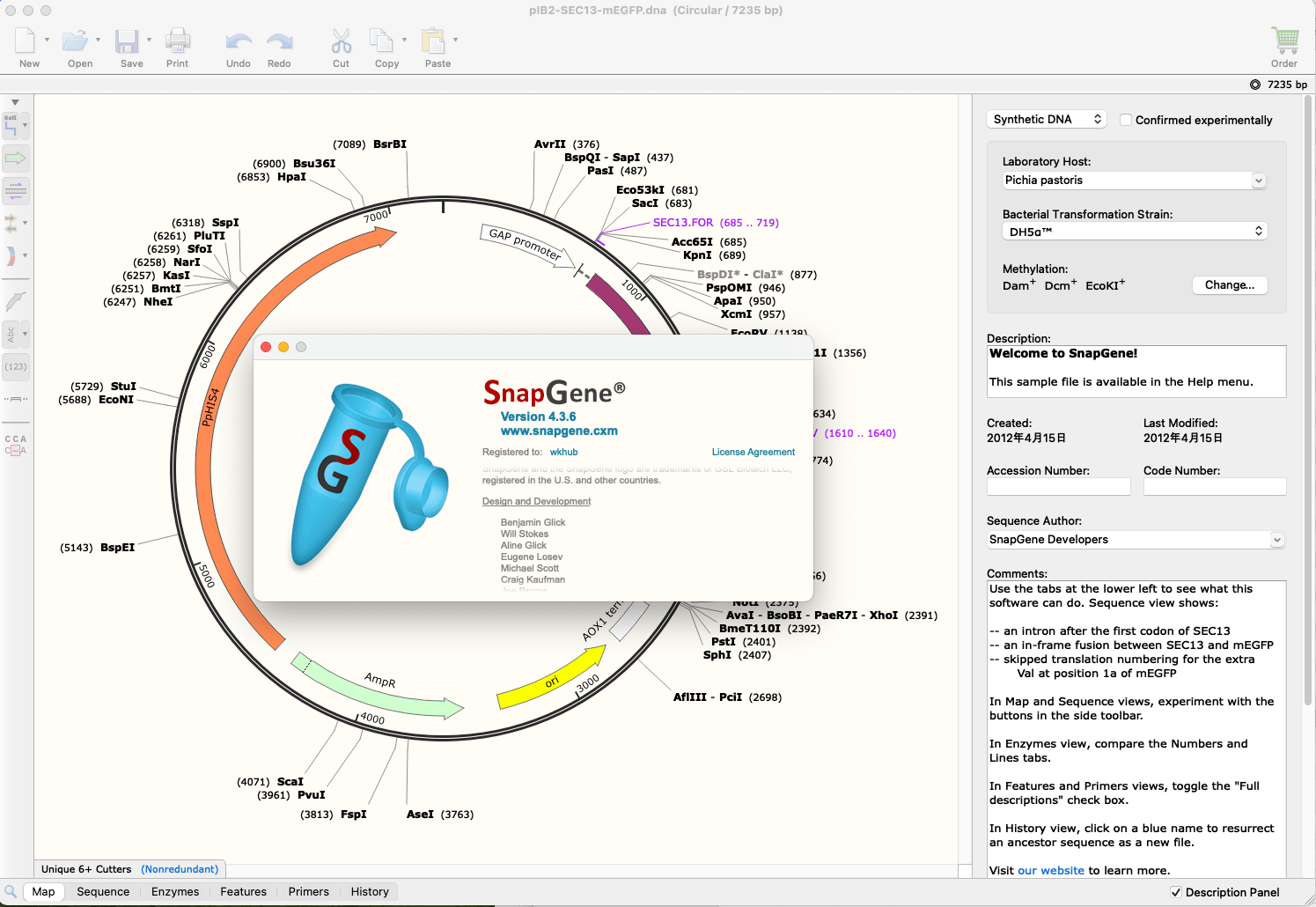
Task: Open the Copy button dropdown arrow
Action: point(404,40)
